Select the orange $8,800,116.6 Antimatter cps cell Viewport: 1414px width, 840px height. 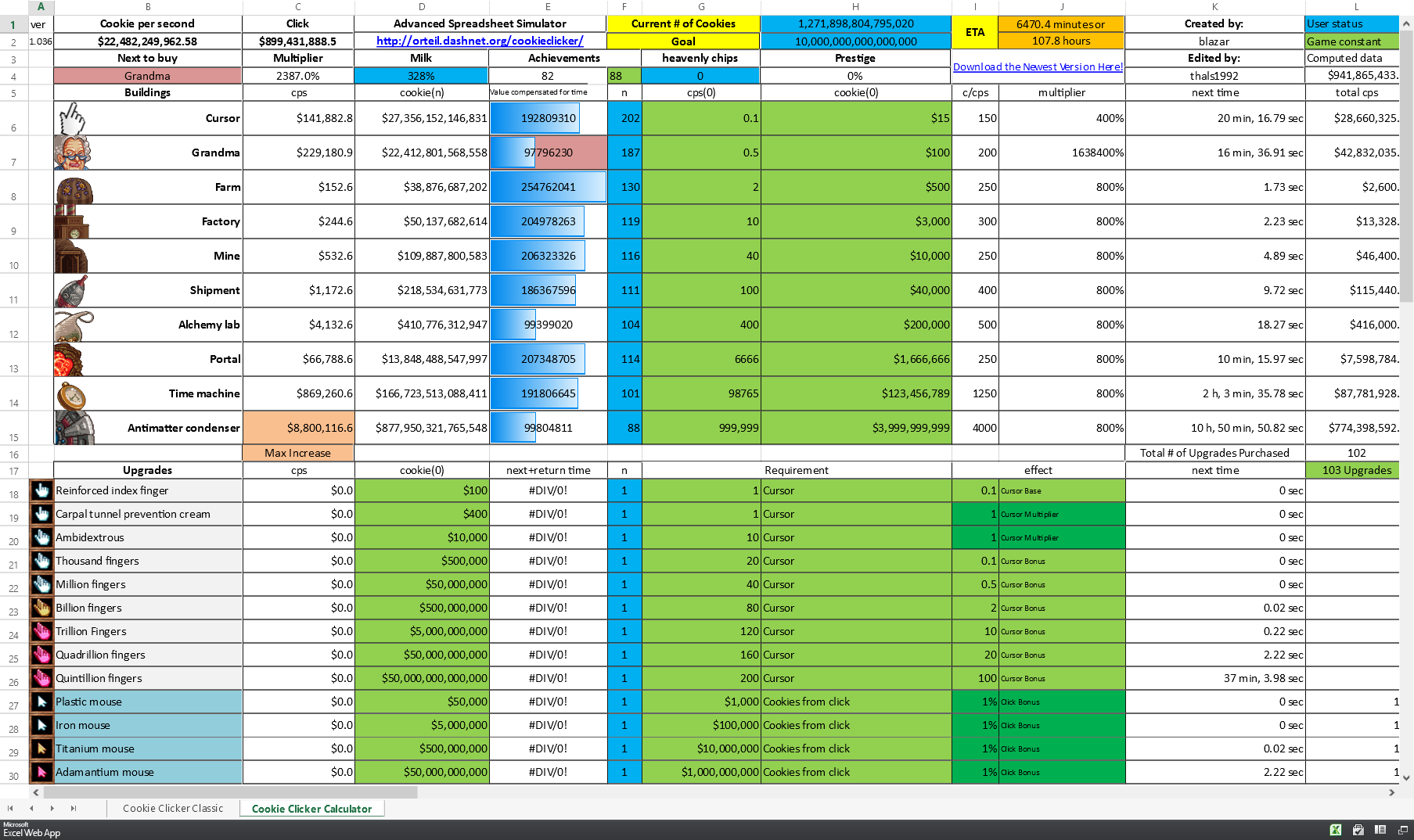tap(298, 428)
